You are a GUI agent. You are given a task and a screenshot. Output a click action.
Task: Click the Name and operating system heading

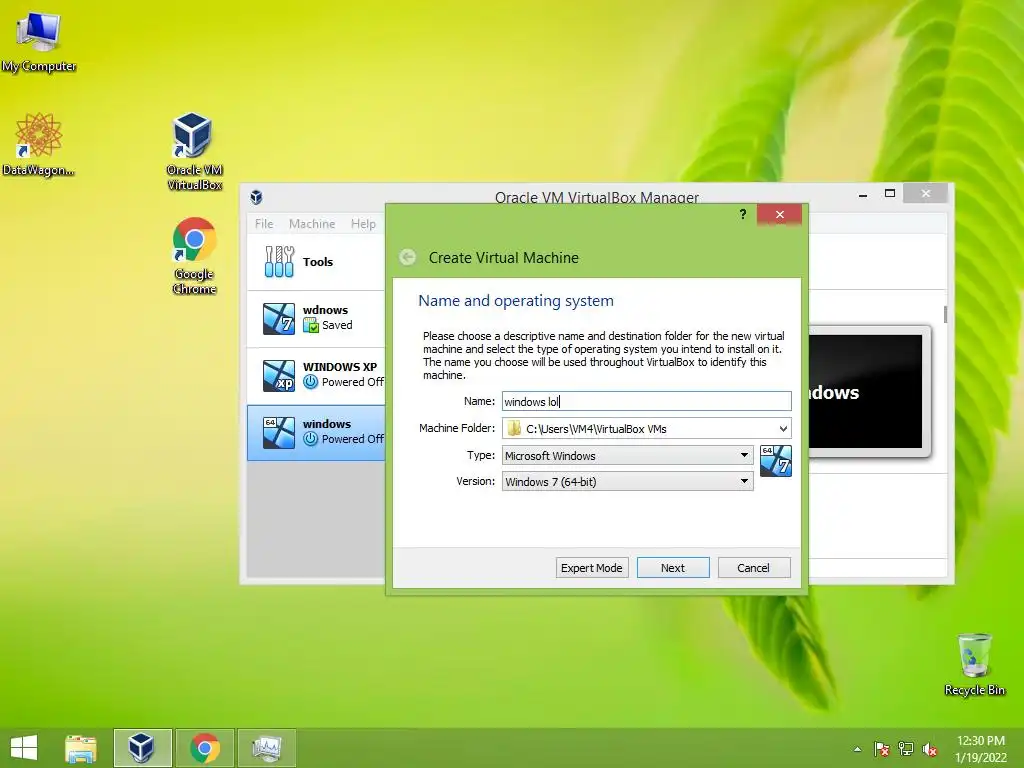click(516, 300)
